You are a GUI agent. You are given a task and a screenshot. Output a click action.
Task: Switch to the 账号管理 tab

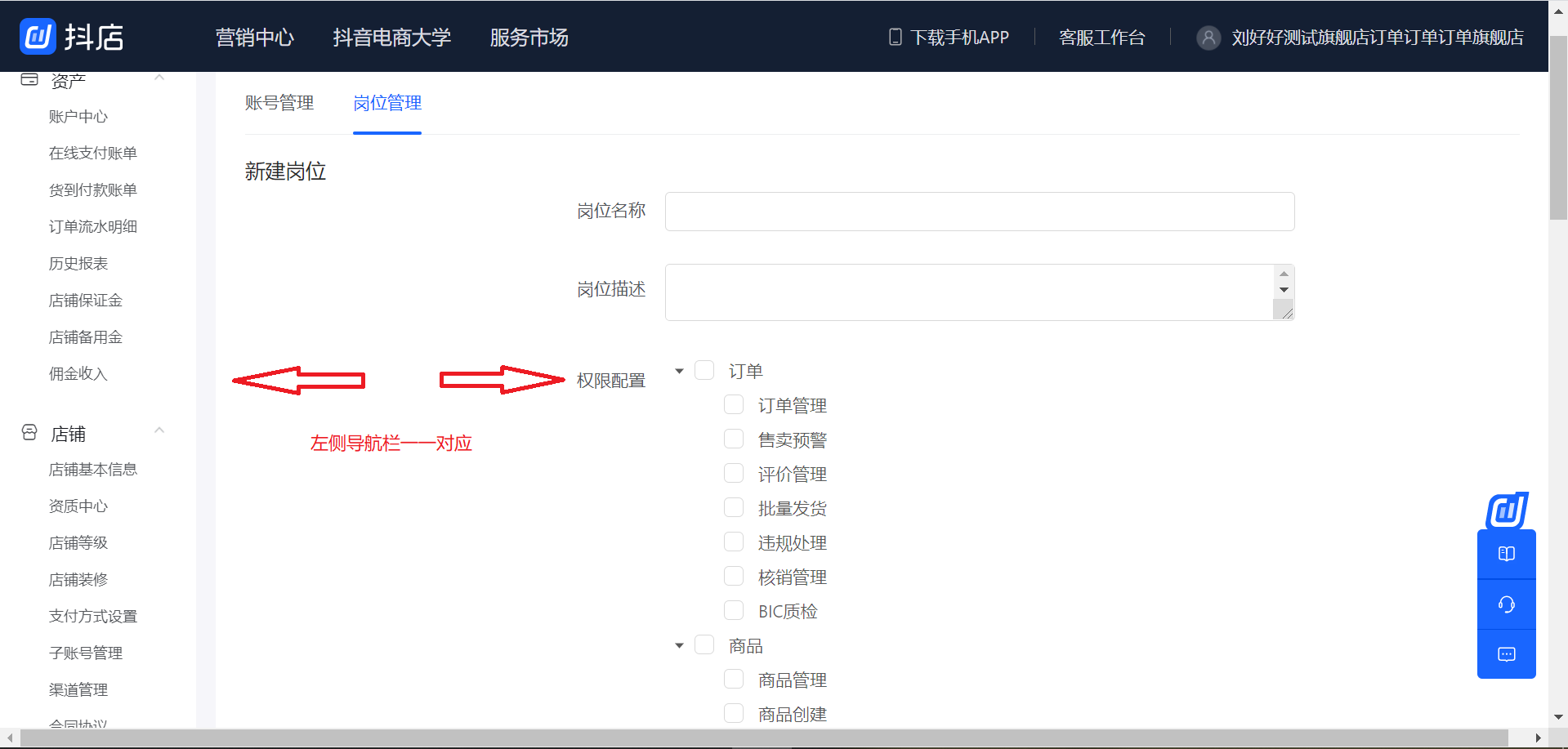pos(279,103)
